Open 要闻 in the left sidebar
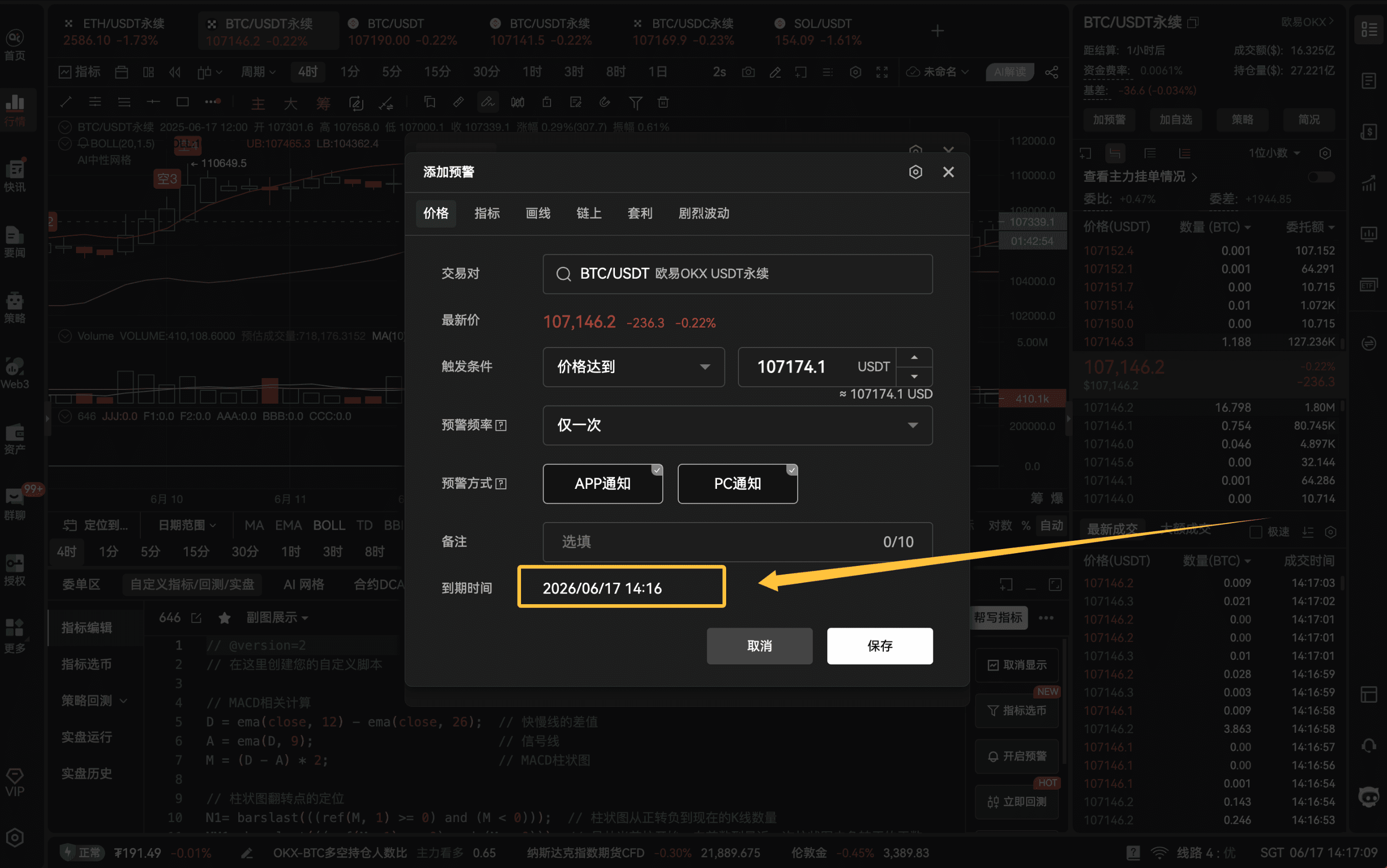Screen dimensions: 1387x868 15,242
